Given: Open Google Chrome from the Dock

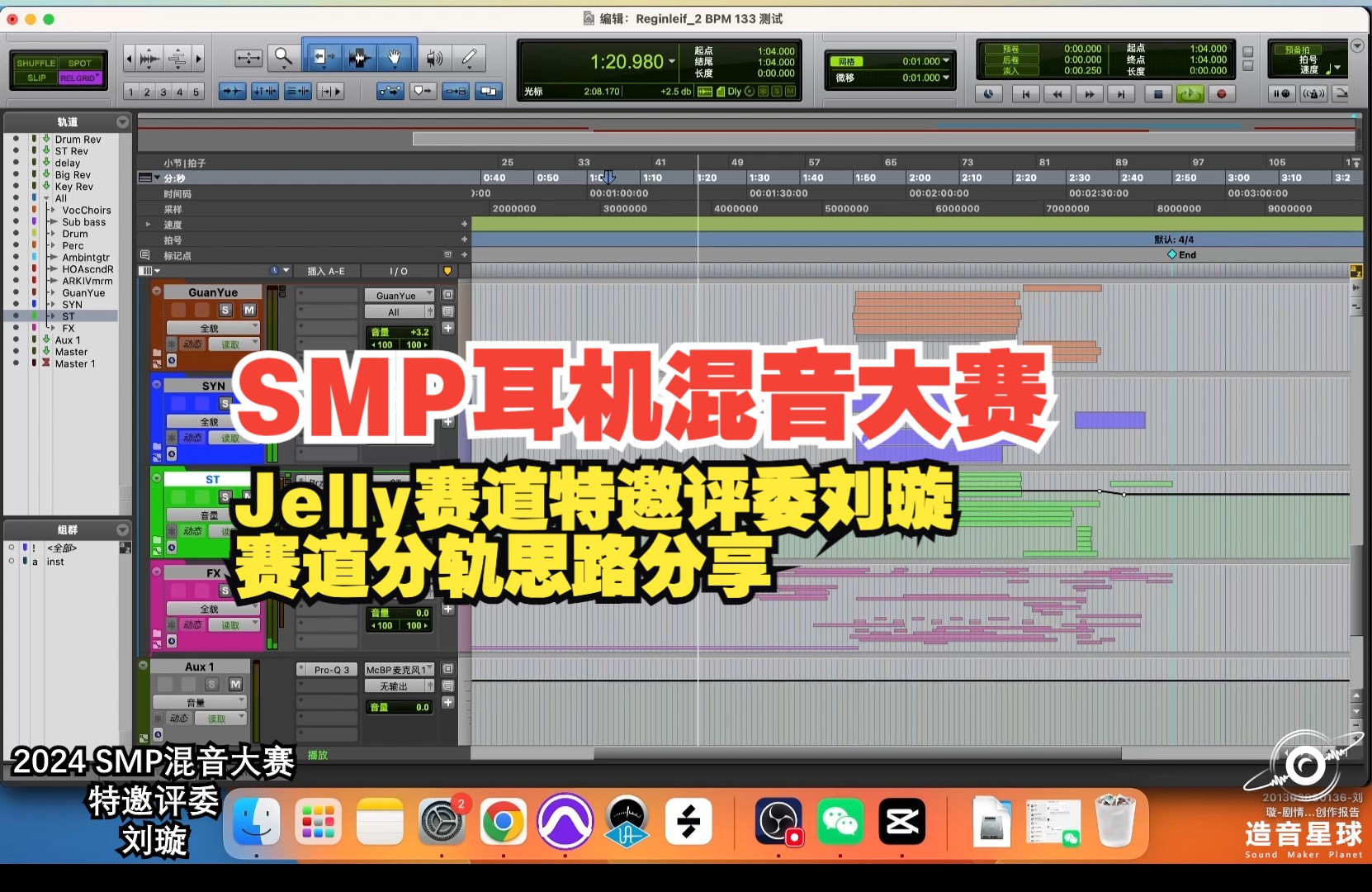Looking at the screenshot, I should pos(503,822).
